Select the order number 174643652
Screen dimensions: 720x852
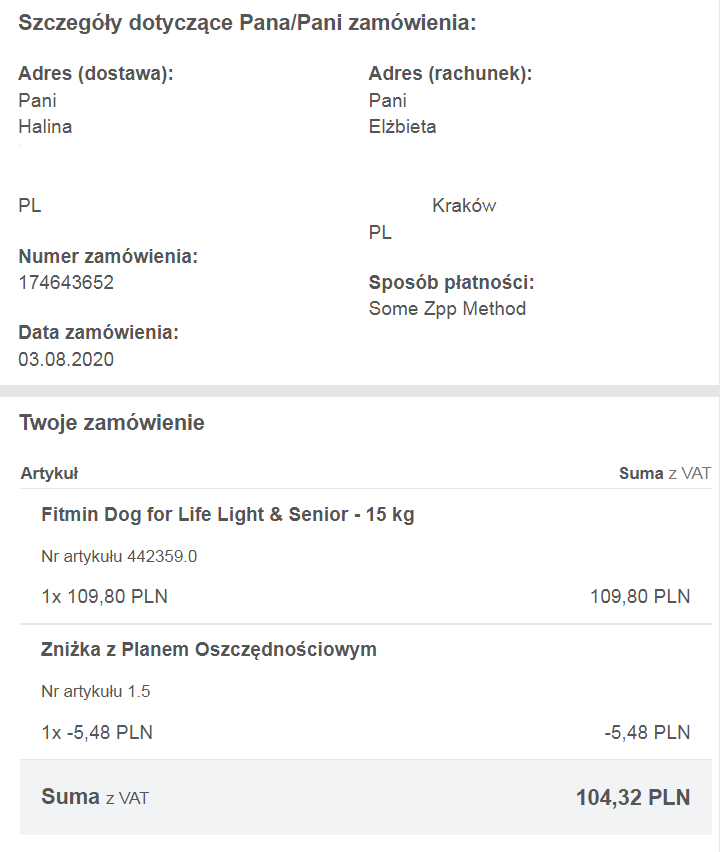click(66, 283)
